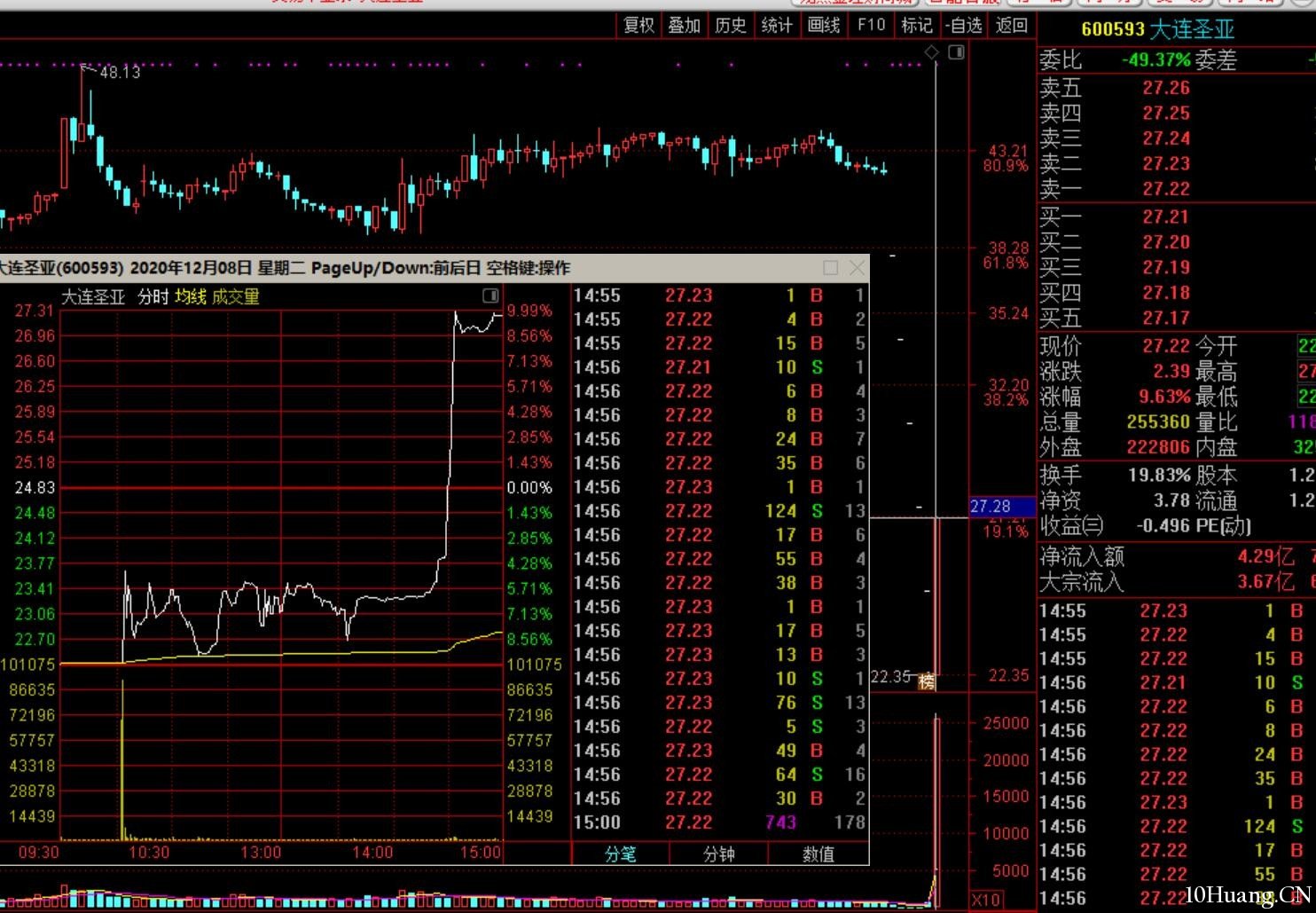Open the 叠加 overlay tool
Viewport: 1316px width, 913px height.
[x=684, y=25]
